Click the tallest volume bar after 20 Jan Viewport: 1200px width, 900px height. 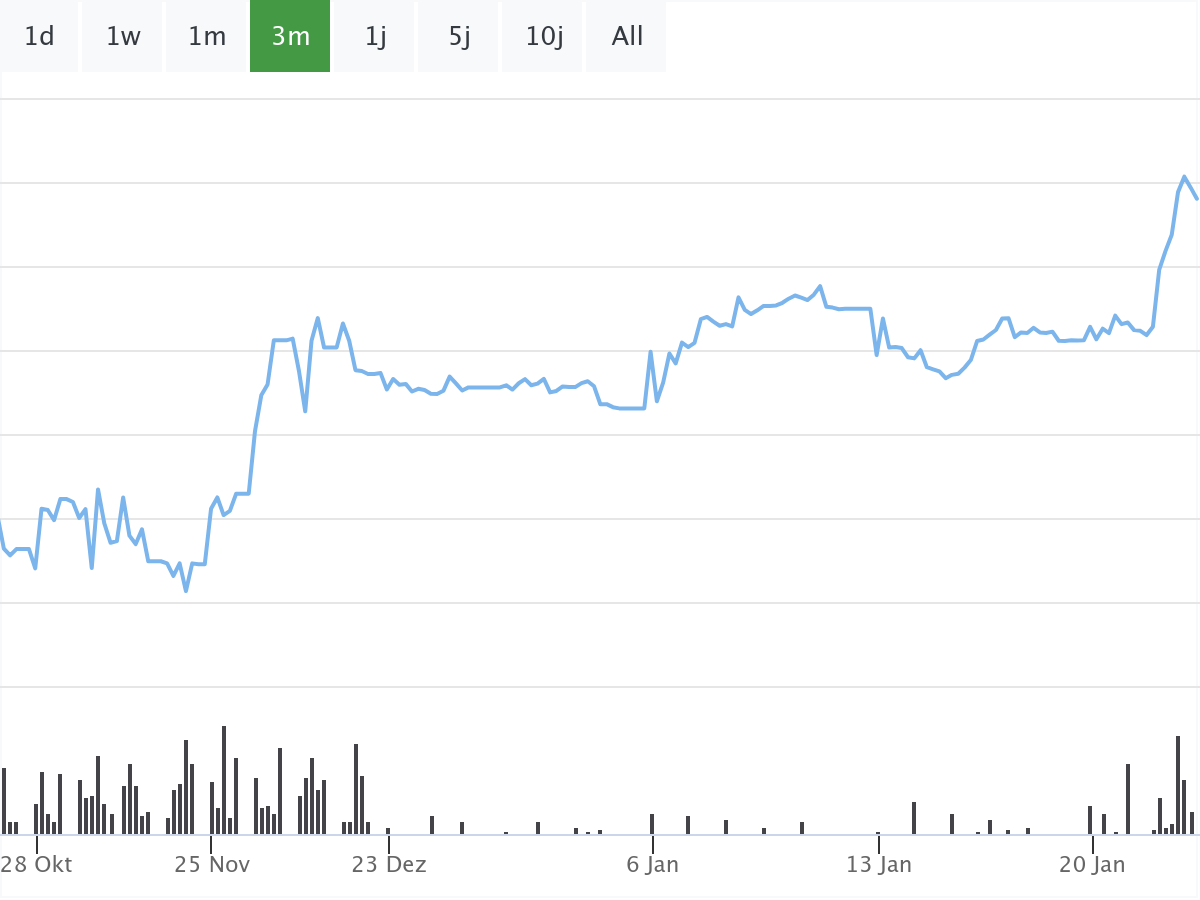point(1178,785)
